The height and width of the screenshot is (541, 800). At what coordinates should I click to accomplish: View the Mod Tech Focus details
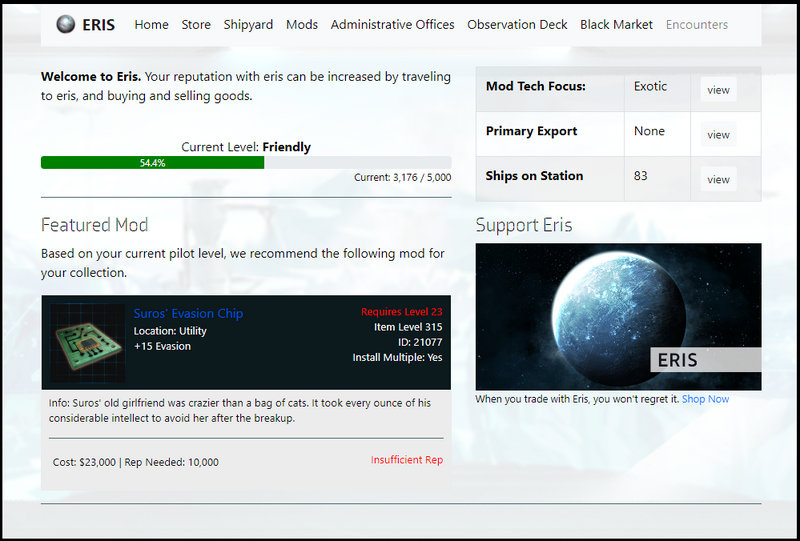[718, 90]
